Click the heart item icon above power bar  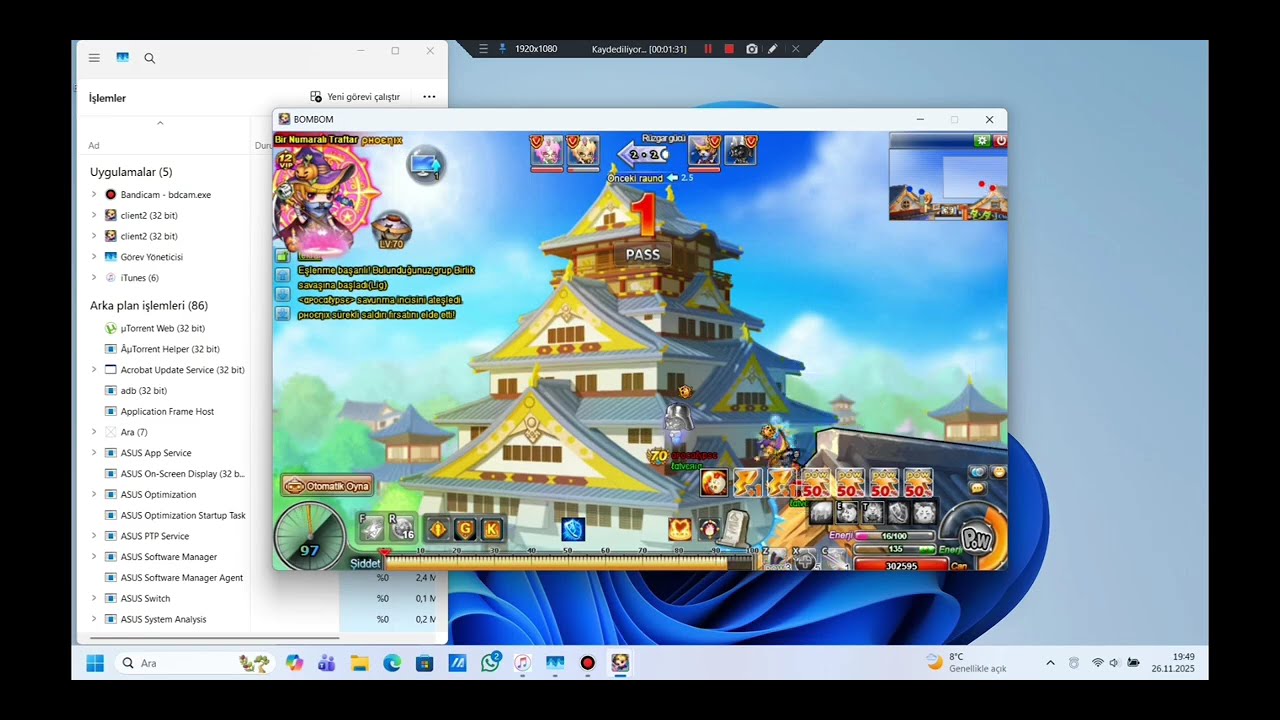click(x=680, y=528)
